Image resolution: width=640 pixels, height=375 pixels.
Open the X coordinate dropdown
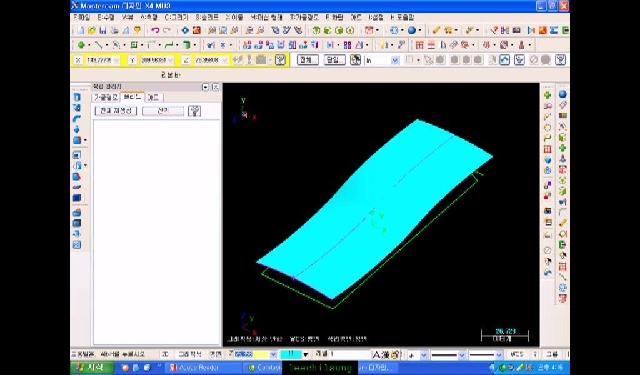pos(116,60)
